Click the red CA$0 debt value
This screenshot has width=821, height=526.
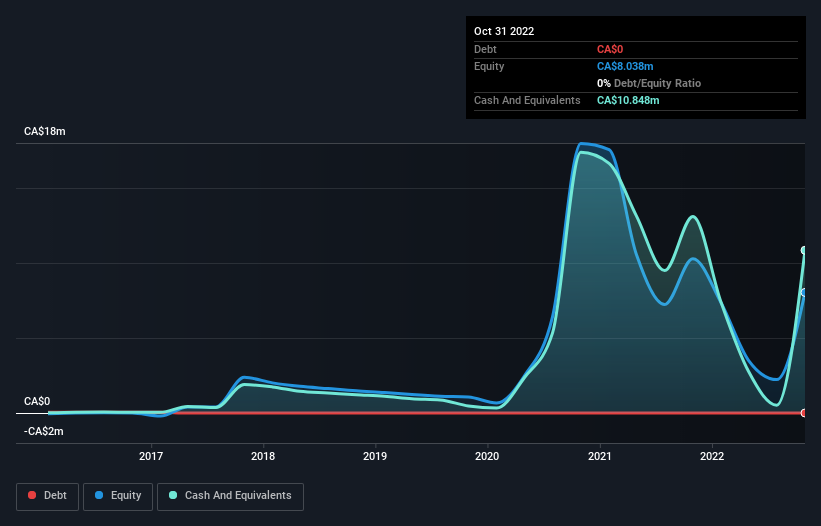coord(610,49)
